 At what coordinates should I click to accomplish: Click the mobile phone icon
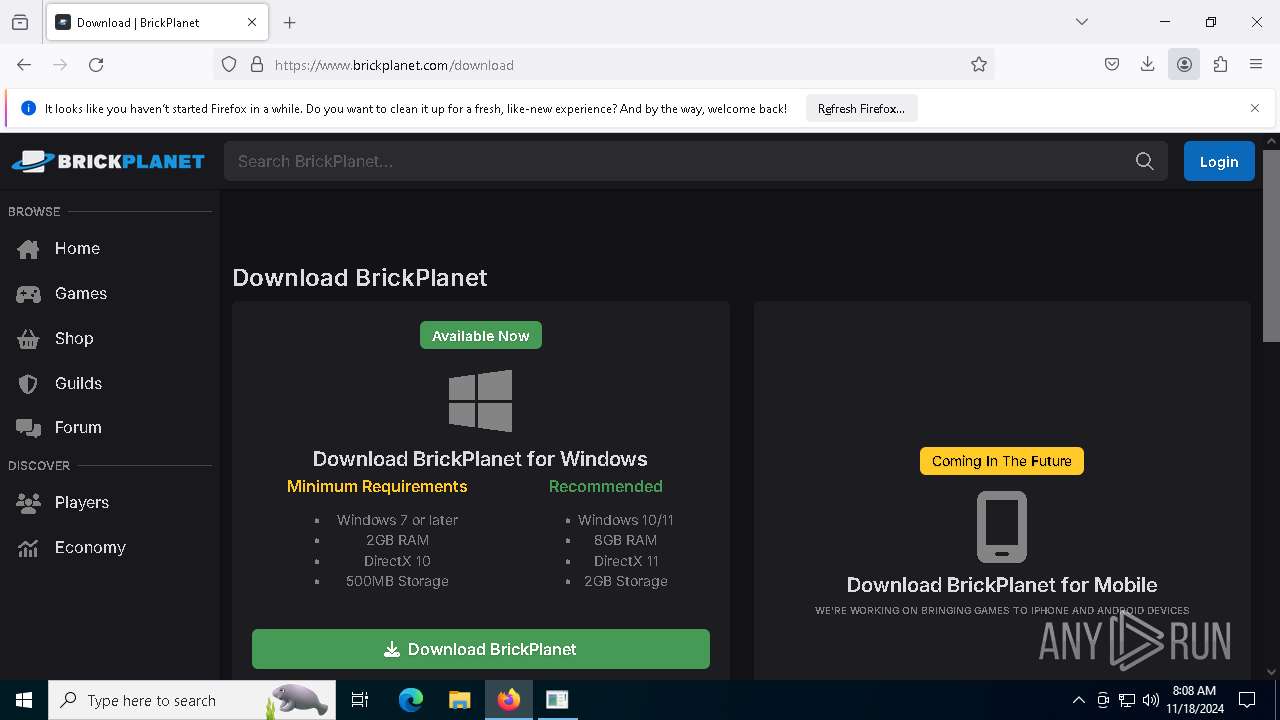click(1002, 526)
